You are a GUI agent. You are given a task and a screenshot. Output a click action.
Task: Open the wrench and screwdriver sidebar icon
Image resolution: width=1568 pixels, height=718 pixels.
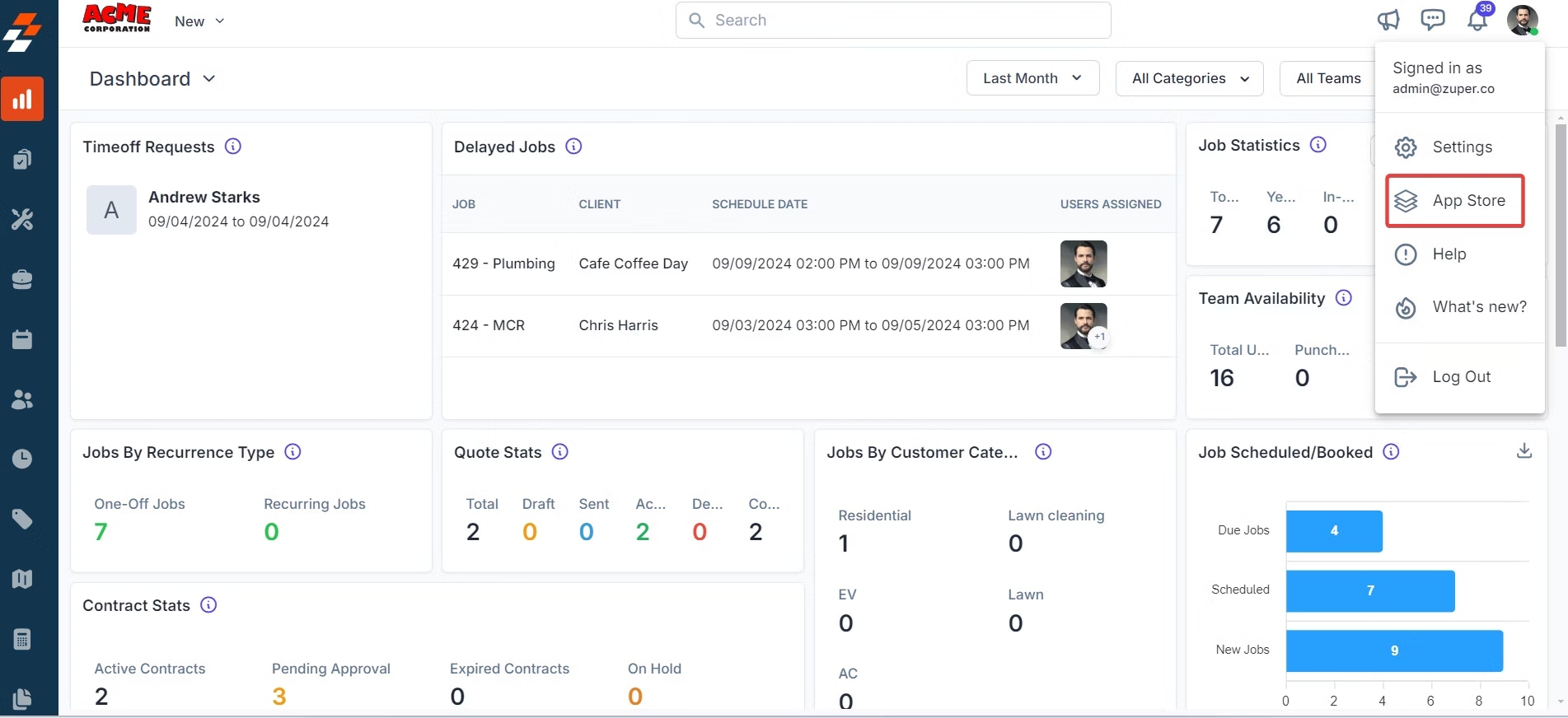(x=22, y=219)
